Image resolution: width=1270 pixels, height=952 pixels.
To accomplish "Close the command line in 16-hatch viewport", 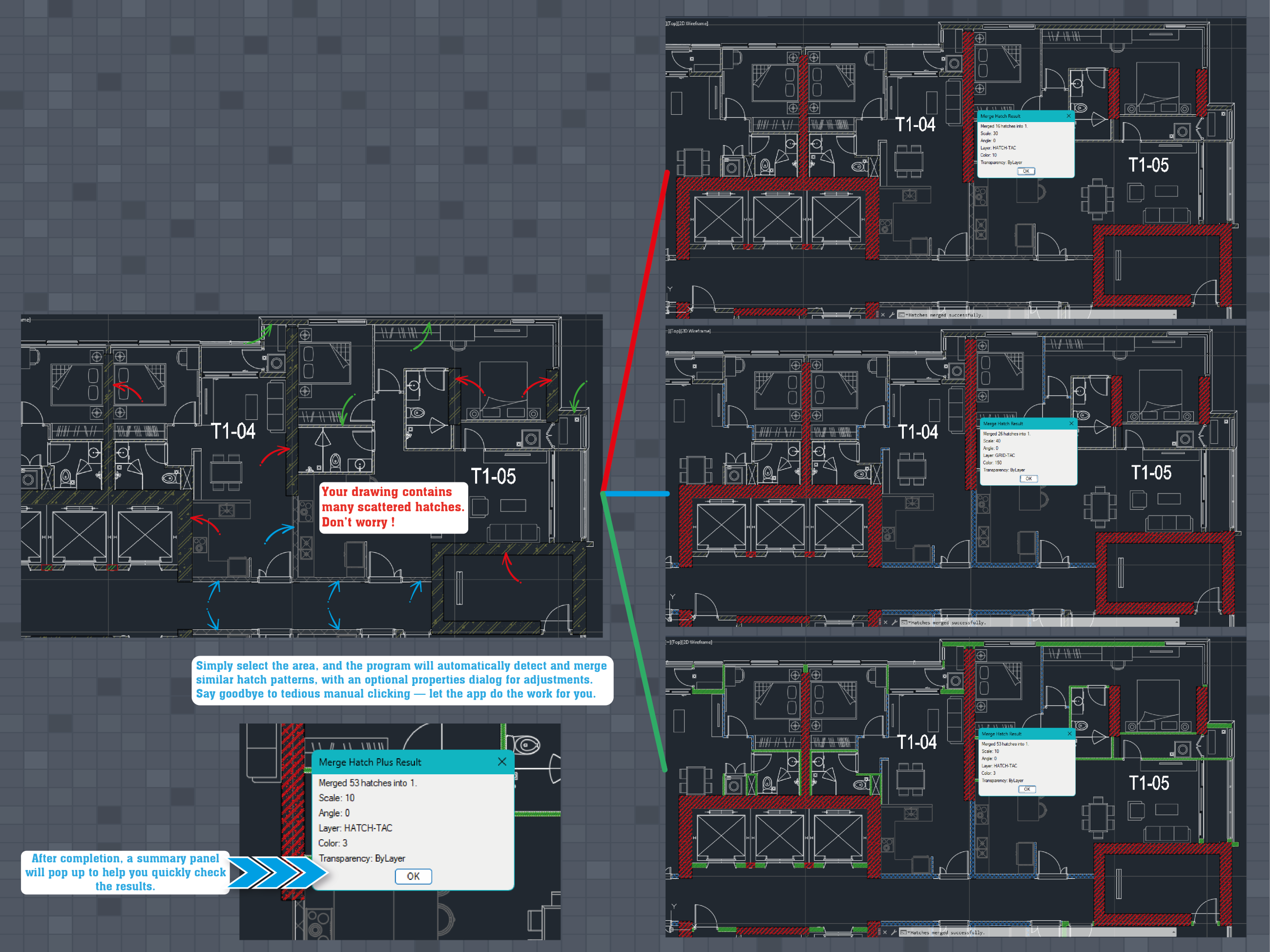I will pos(883,315).
